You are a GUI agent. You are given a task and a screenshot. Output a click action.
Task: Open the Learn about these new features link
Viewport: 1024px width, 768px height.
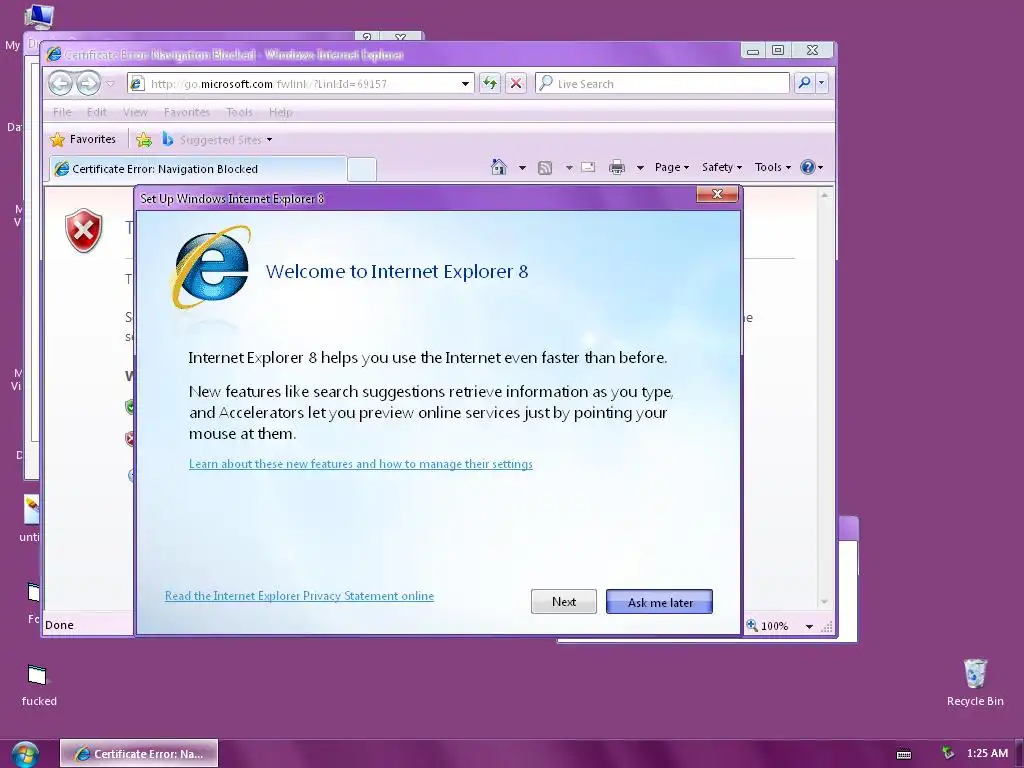(x=360, y=464)
